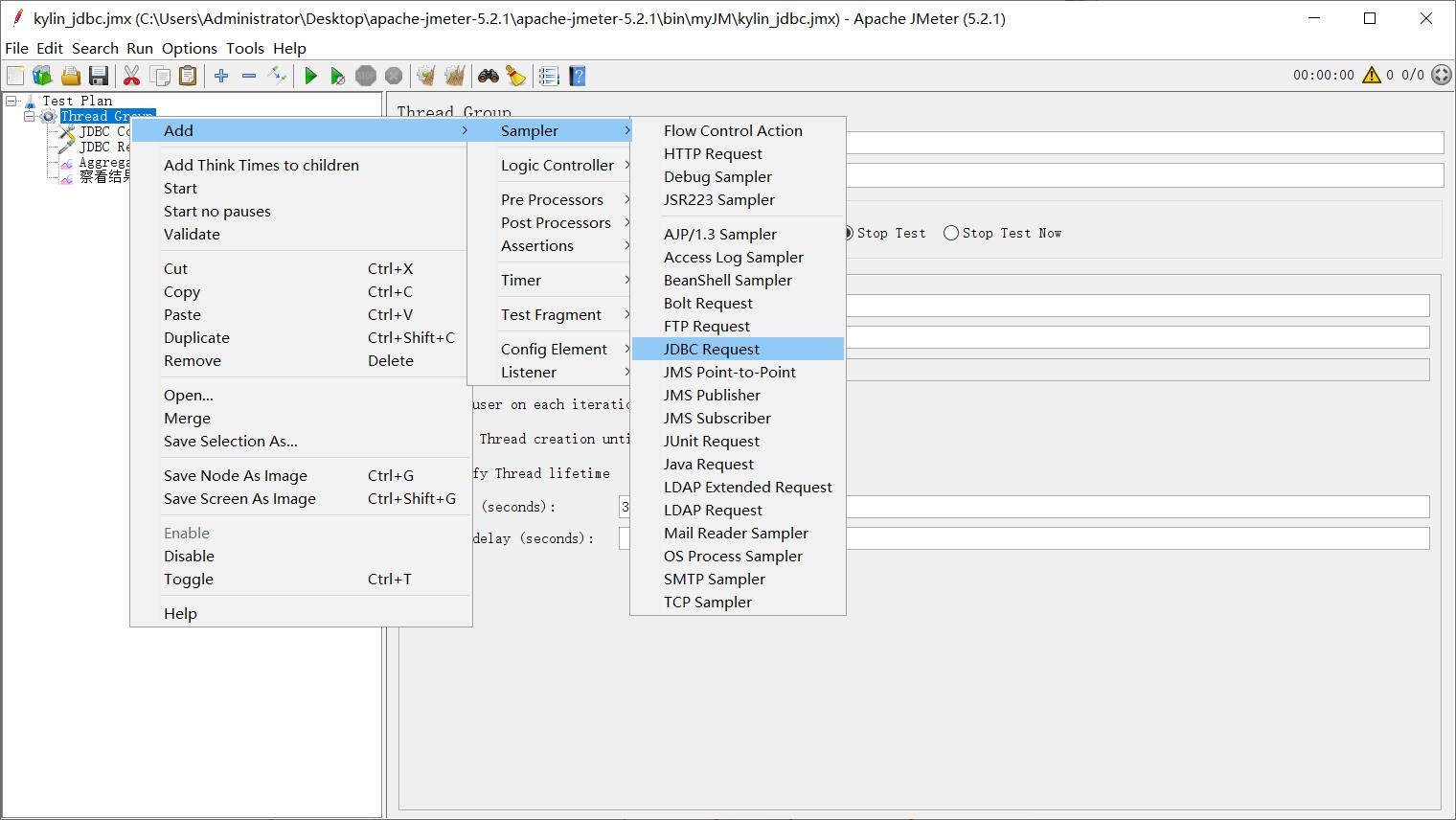Click the Open file folder icon
The height and width of the screenshot is (820, 1456).
[70, 76]
